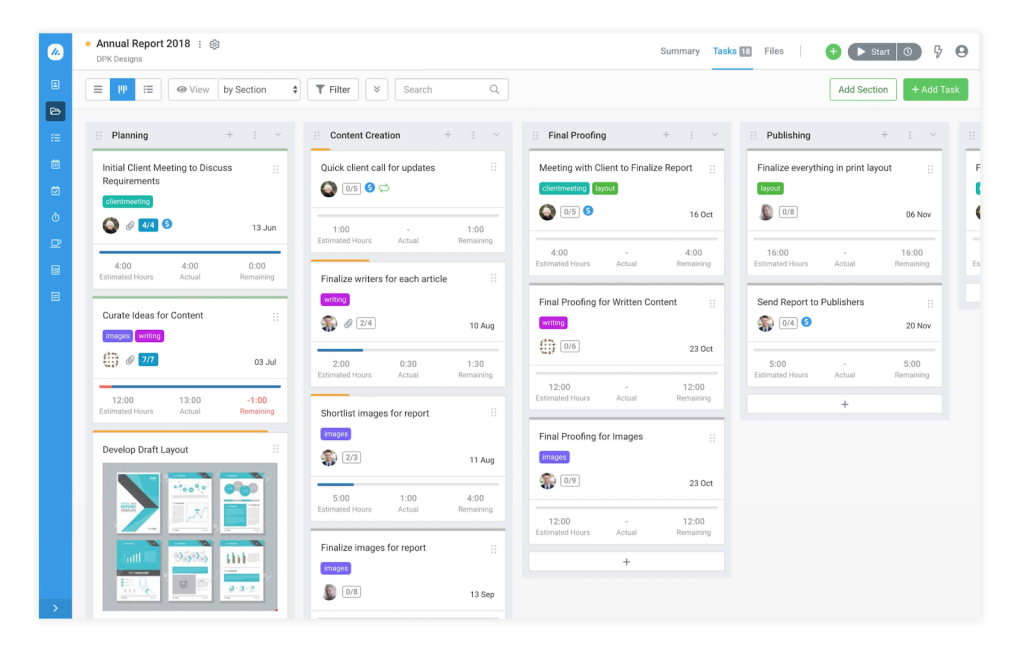Screen dimensions: 1024x655
Task: Open the clock icon beside the Start button
Action: point(909,52)
